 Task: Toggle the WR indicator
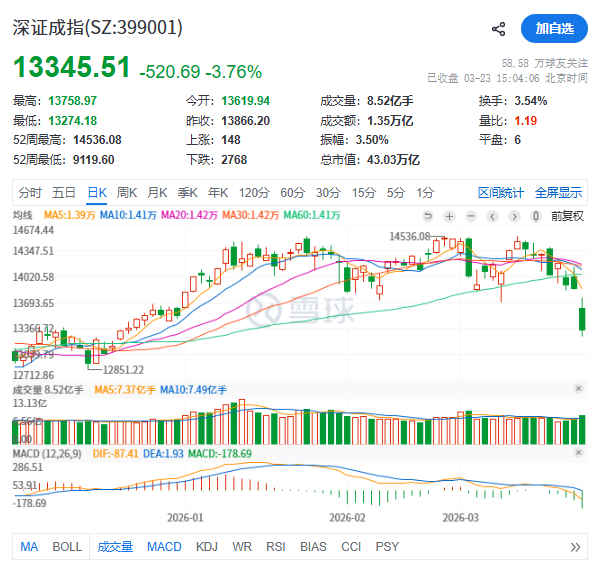point(242,547)
